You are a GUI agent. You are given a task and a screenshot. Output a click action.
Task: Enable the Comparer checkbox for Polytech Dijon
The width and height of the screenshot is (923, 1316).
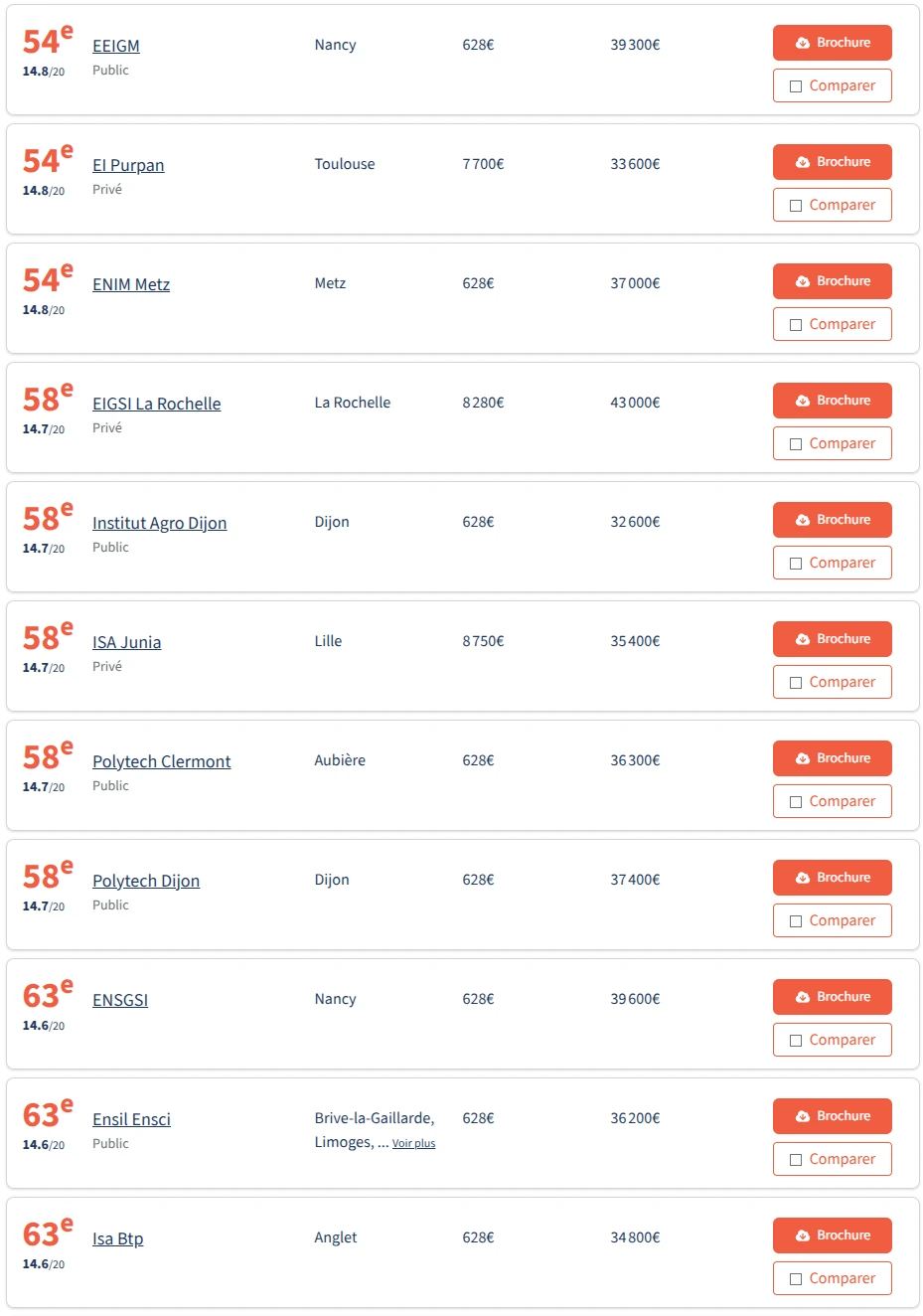(x=796, y=921)
